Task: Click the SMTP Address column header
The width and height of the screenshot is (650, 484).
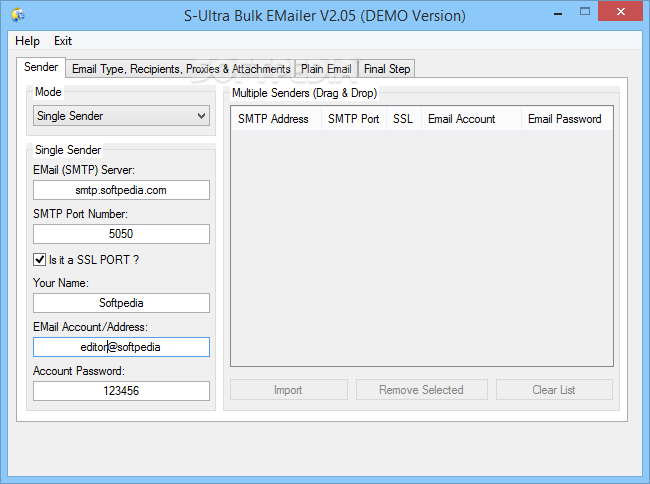Action: [x=276, y=119]
